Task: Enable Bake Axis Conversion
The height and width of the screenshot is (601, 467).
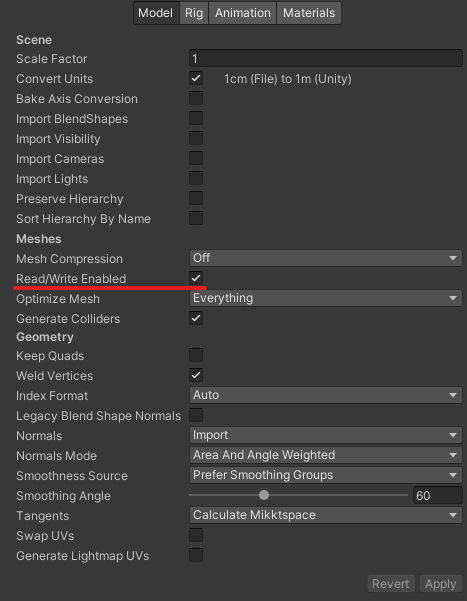Action: point(196,99)
